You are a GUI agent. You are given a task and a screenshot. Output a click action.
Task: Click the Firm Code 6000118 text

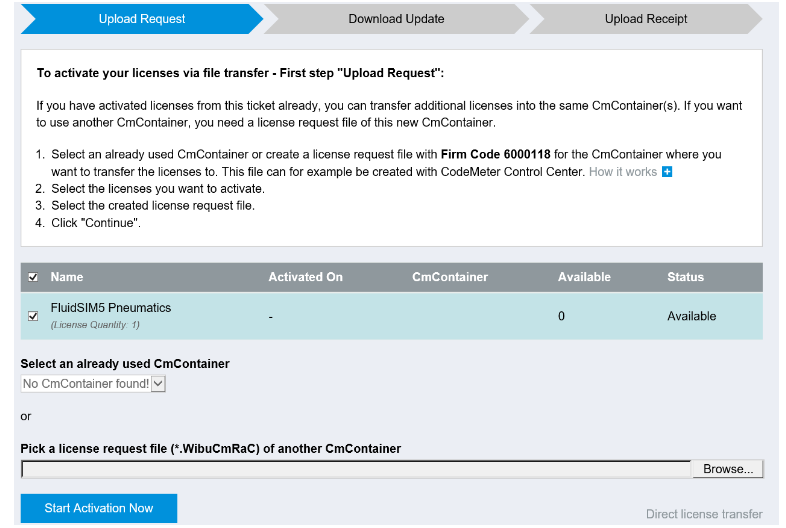495,154
